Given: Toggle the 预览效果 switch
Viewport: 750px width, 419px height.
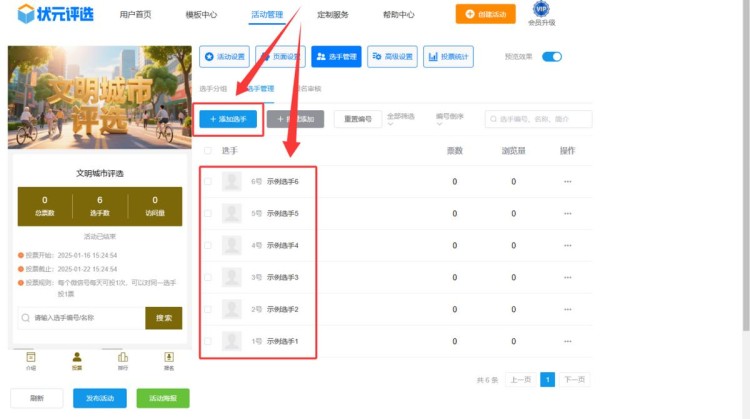Looking at the screenshot, I should tap(552, 57).
